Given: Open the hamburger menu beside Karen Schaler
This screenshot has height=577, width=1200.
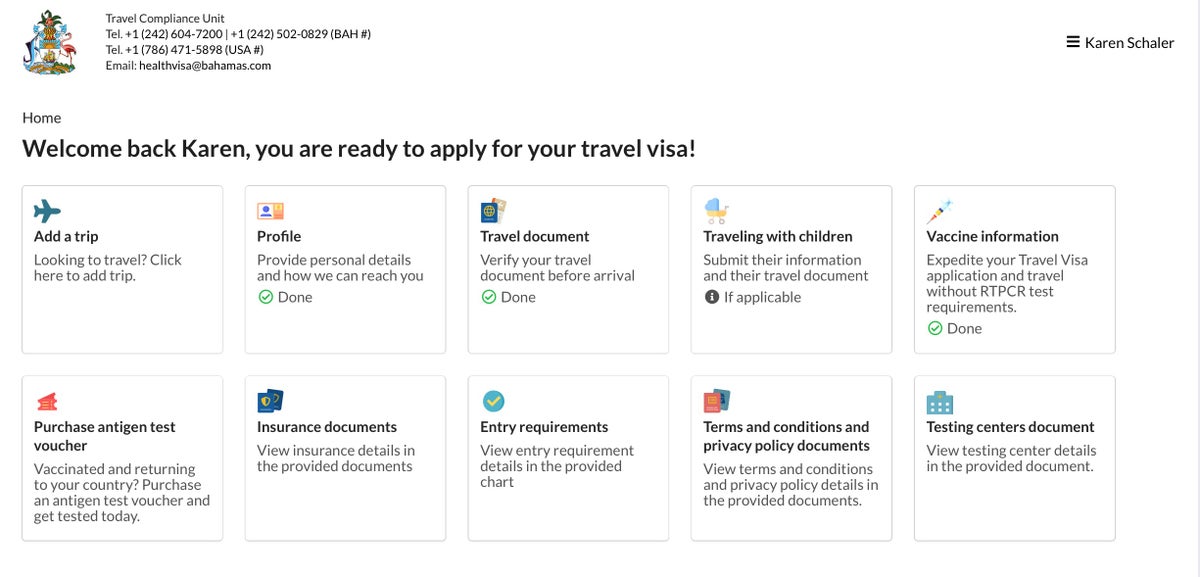Looking at the screenshot, I should (x=1073, y=43).
